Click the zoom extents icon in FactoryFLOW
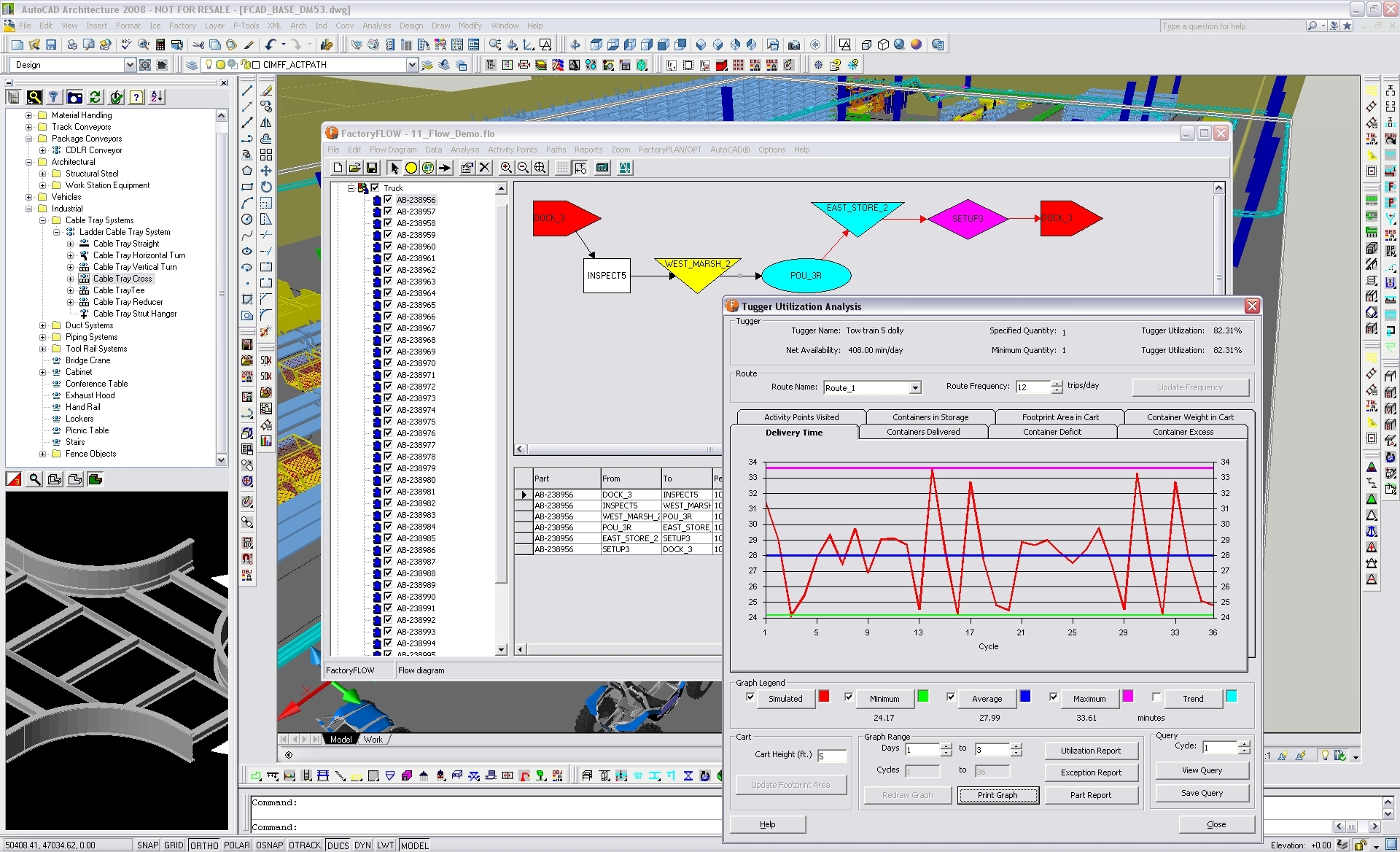1400x852 pixels. [540, 168]
